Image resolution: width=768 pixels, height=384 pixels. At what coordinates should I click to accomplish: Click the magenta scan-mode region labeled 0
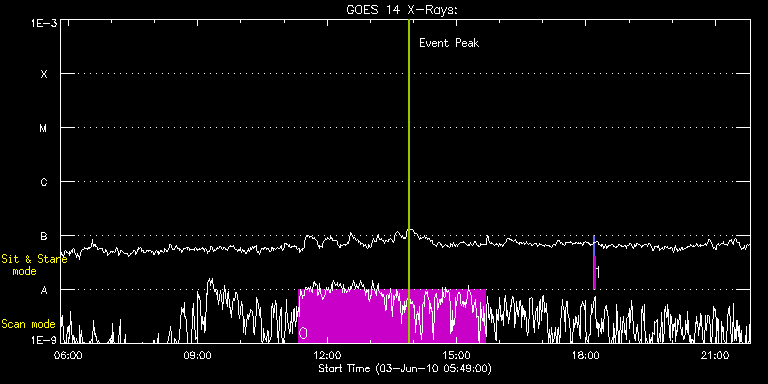pos(392,316)
